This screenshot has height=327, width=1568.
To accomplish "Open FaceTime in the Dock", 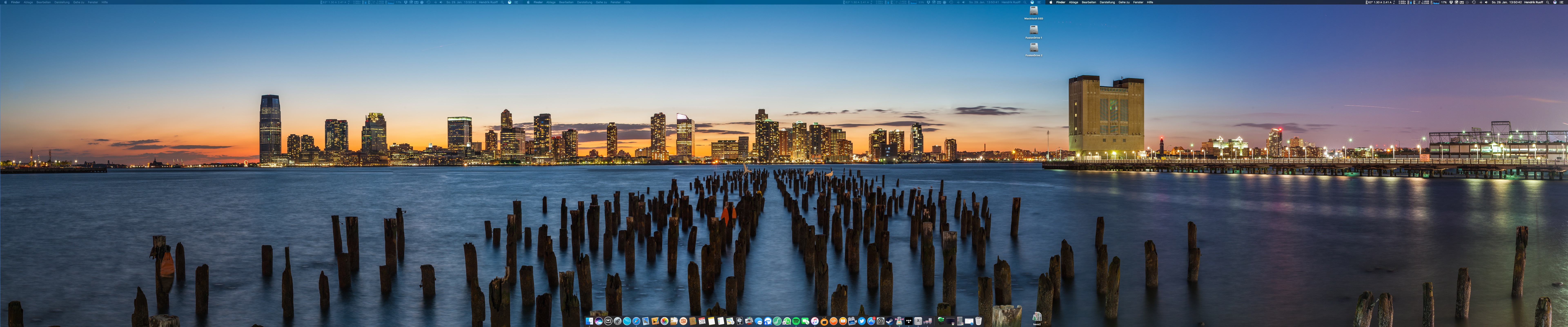I will pyautogui.click(x=805, y=321).
